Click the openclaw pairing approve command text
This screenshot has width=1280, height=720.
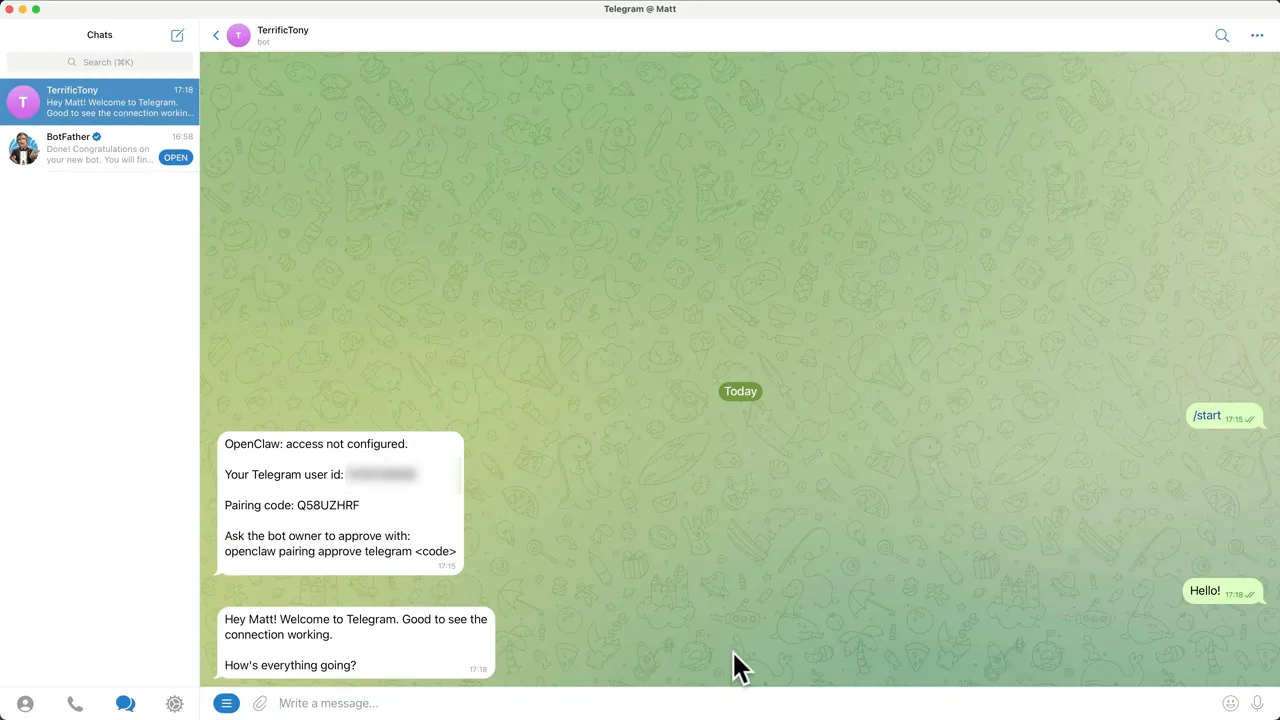(340, 551)
